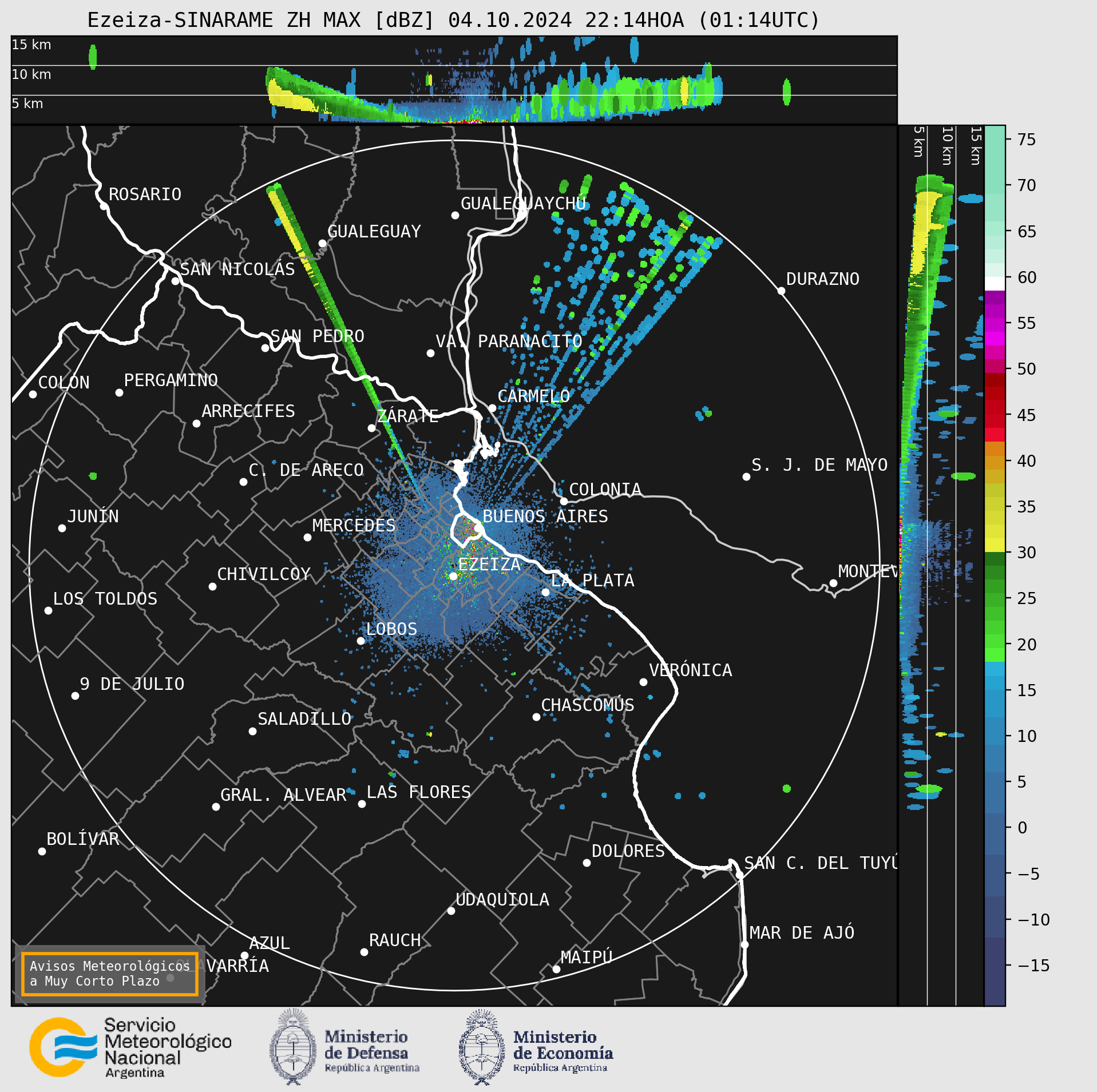Click the BOLÍVAR city label
The image size is (1097, 1092).
[83, 839]
